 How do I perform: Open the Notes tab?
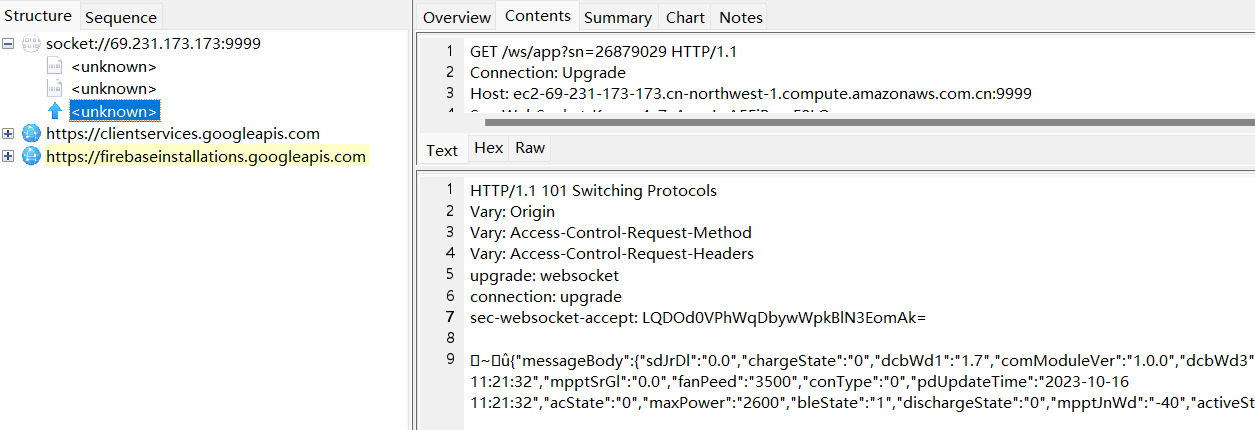pyautogui.click(x=740, y=17)
